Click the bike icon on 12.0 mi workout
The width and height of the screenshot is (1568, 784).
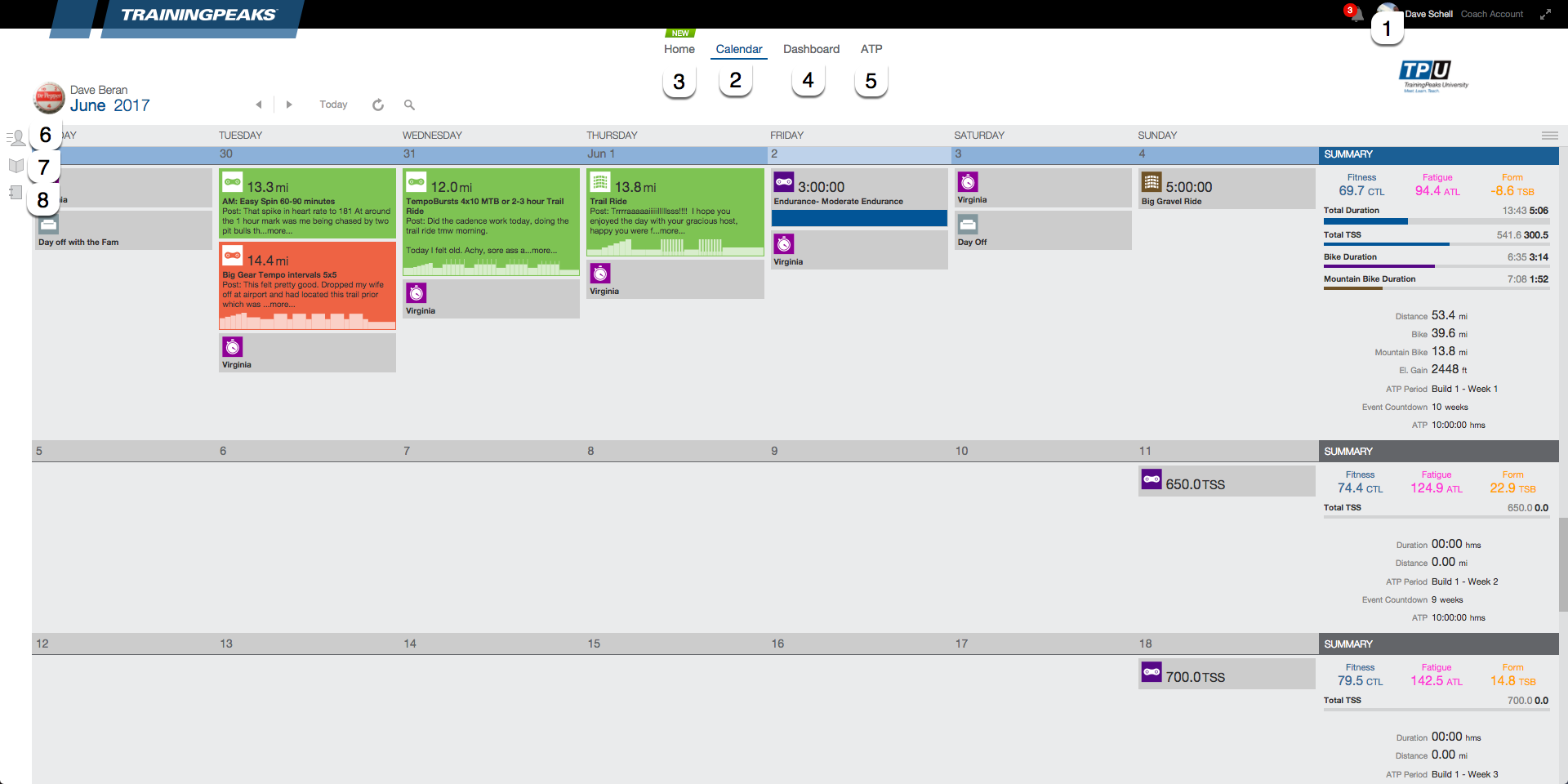point(416,181)
